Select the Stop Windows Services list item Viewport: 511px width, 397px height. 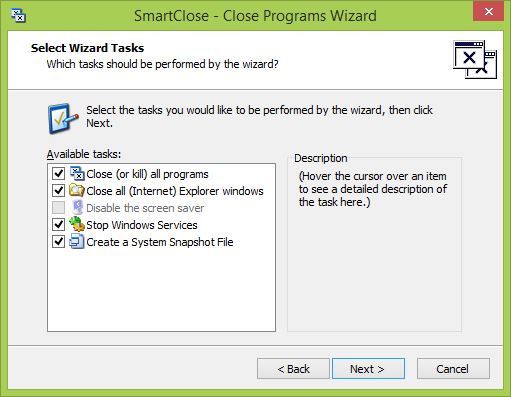[142, 225]
